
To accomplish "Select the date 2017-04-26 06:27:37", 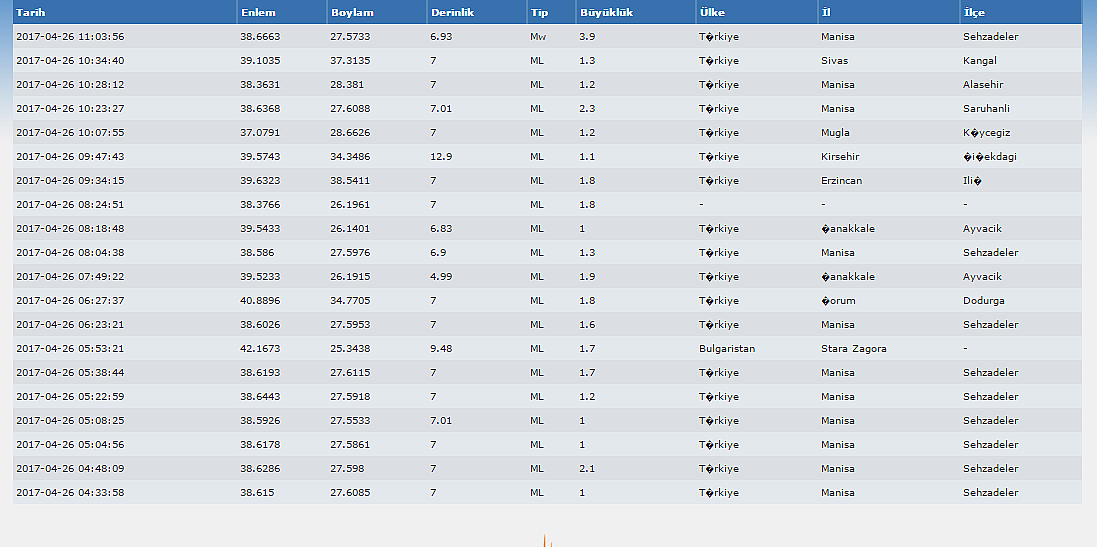I will click(70, 300).
